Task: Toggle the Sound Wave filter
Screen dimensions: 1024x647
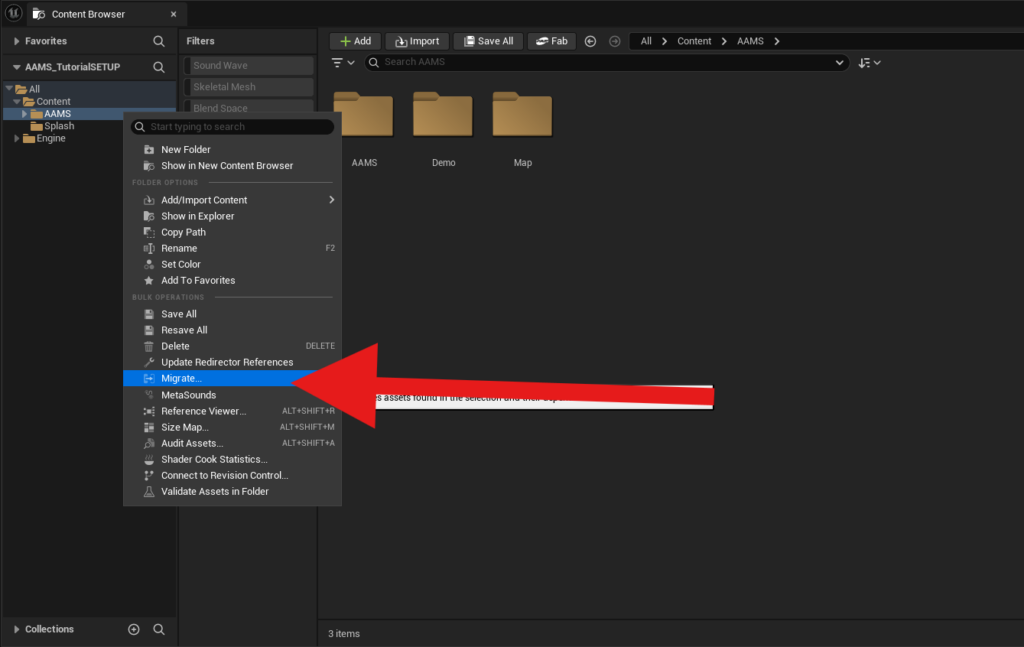Action: coord(248,66)
